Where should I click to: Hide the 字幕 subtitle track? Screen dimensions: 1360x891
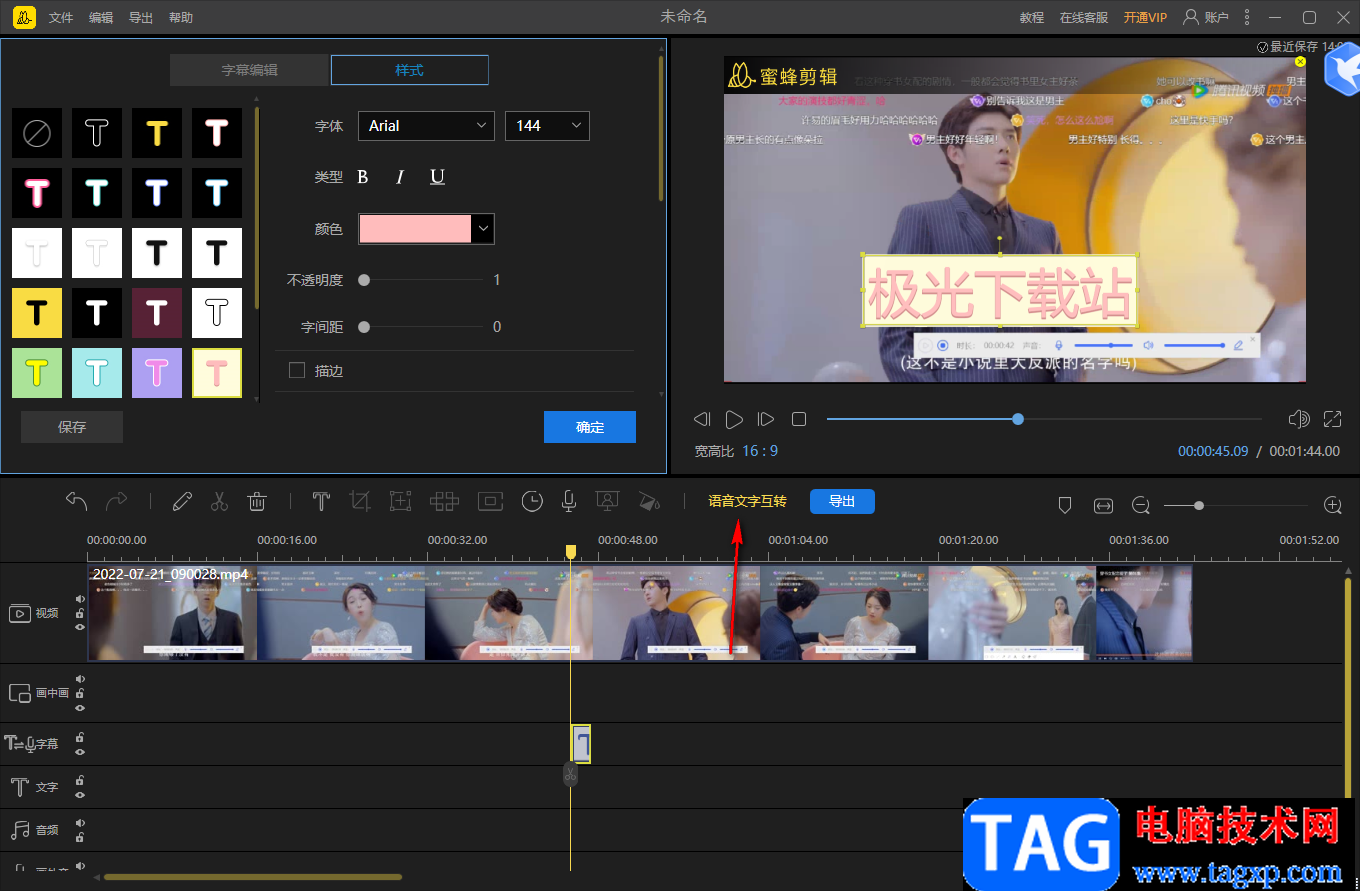click(x=80, y=751)
